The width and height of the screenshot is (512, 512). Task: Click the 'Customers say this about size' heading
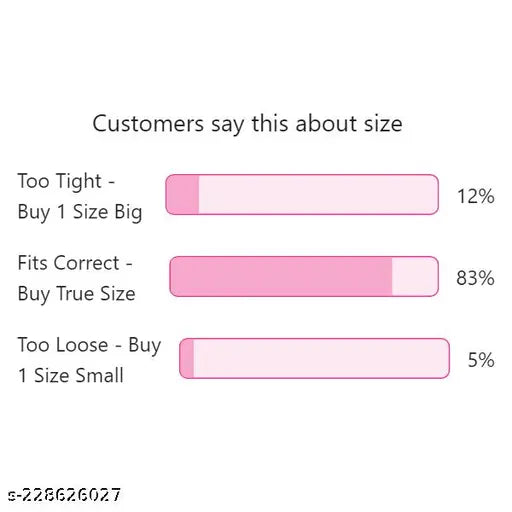pos(247,124)
